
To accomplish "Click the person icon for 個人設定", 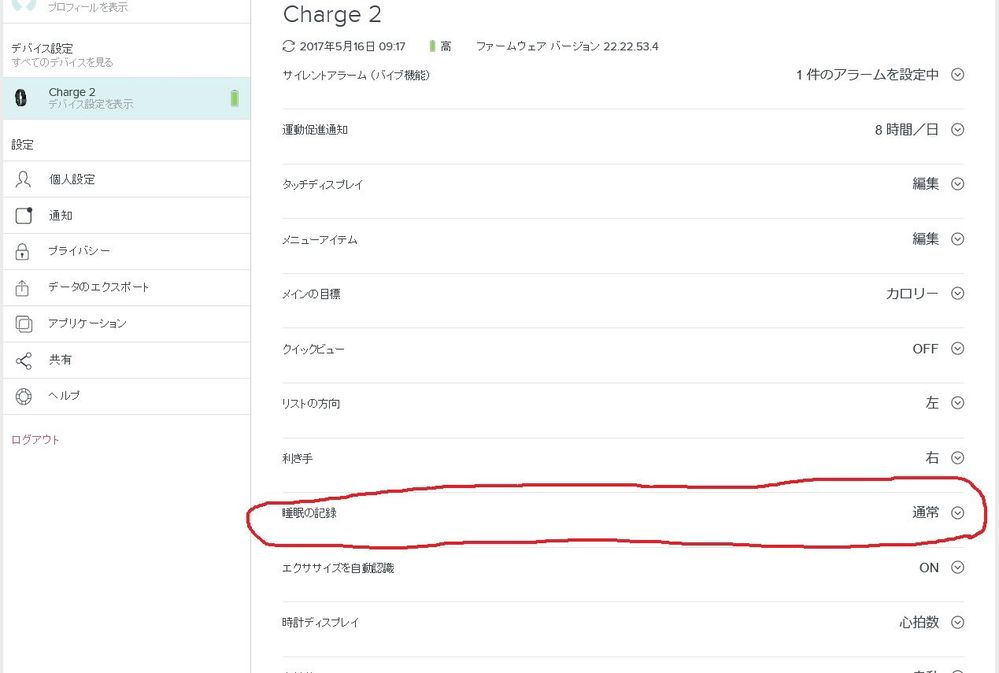I will click(23, 179).
